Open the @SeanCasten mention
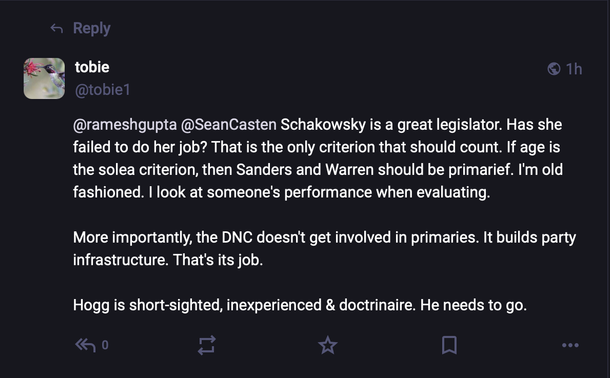Screen dimensions: 610x378 tap(229, 125)
